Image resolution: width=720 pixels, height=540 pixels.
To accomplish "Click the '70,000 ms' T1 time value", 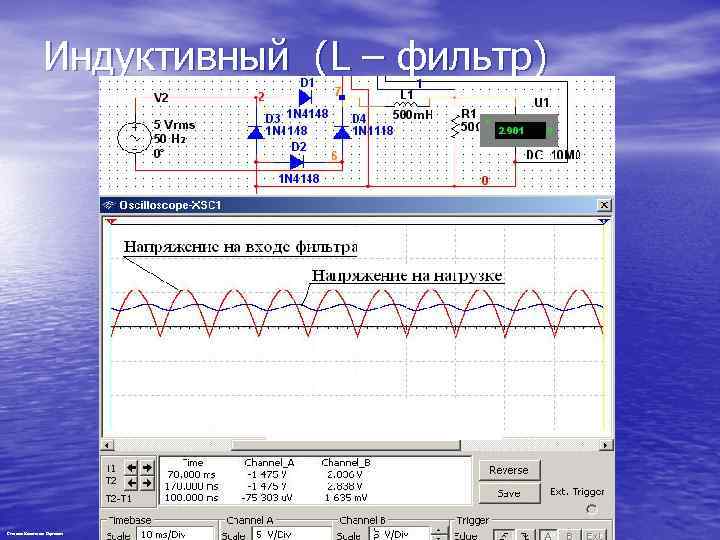I will [x=191, y=474].
